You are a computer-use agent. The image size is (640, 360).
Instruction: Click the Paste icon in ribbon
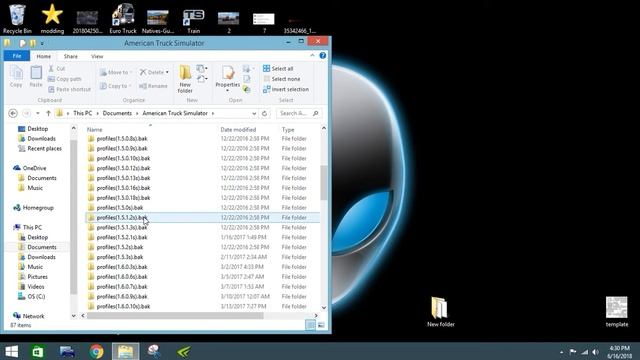tap(36, 76)
